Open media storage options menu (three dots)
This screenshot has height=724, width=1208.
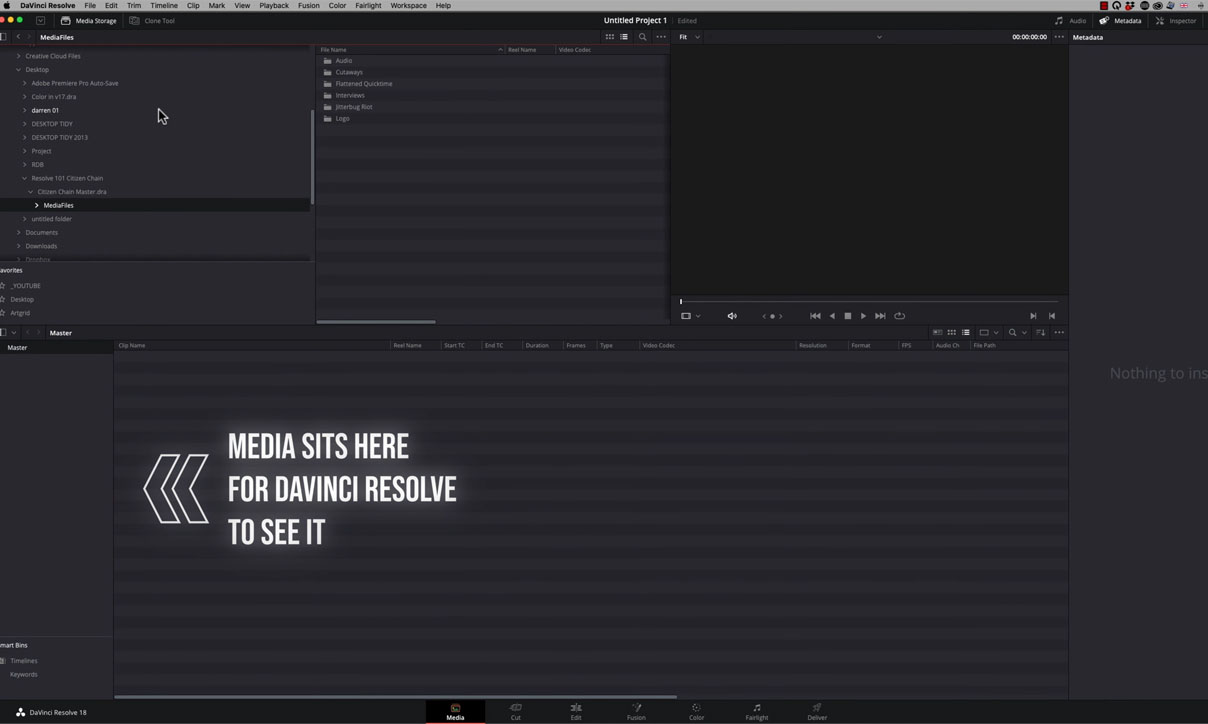pyautogui.click(x=661, y=37)
